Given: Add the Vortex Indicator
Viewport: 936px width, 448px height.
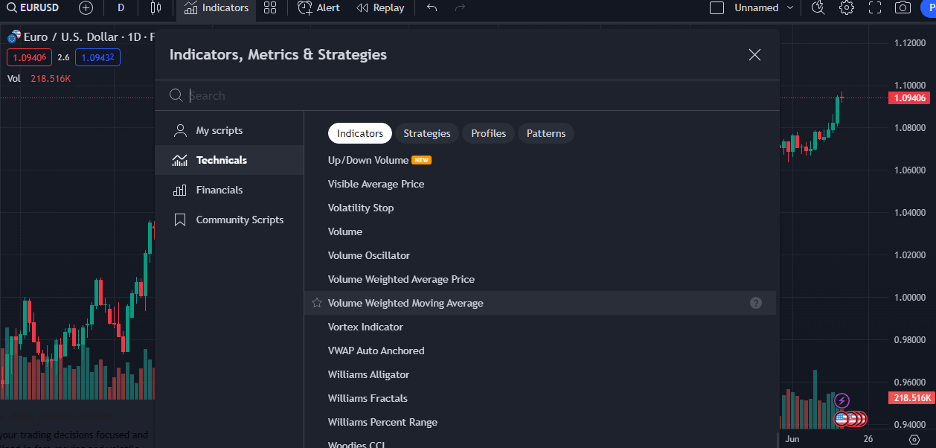Looking at the screenshot, I should coord(540,327).
